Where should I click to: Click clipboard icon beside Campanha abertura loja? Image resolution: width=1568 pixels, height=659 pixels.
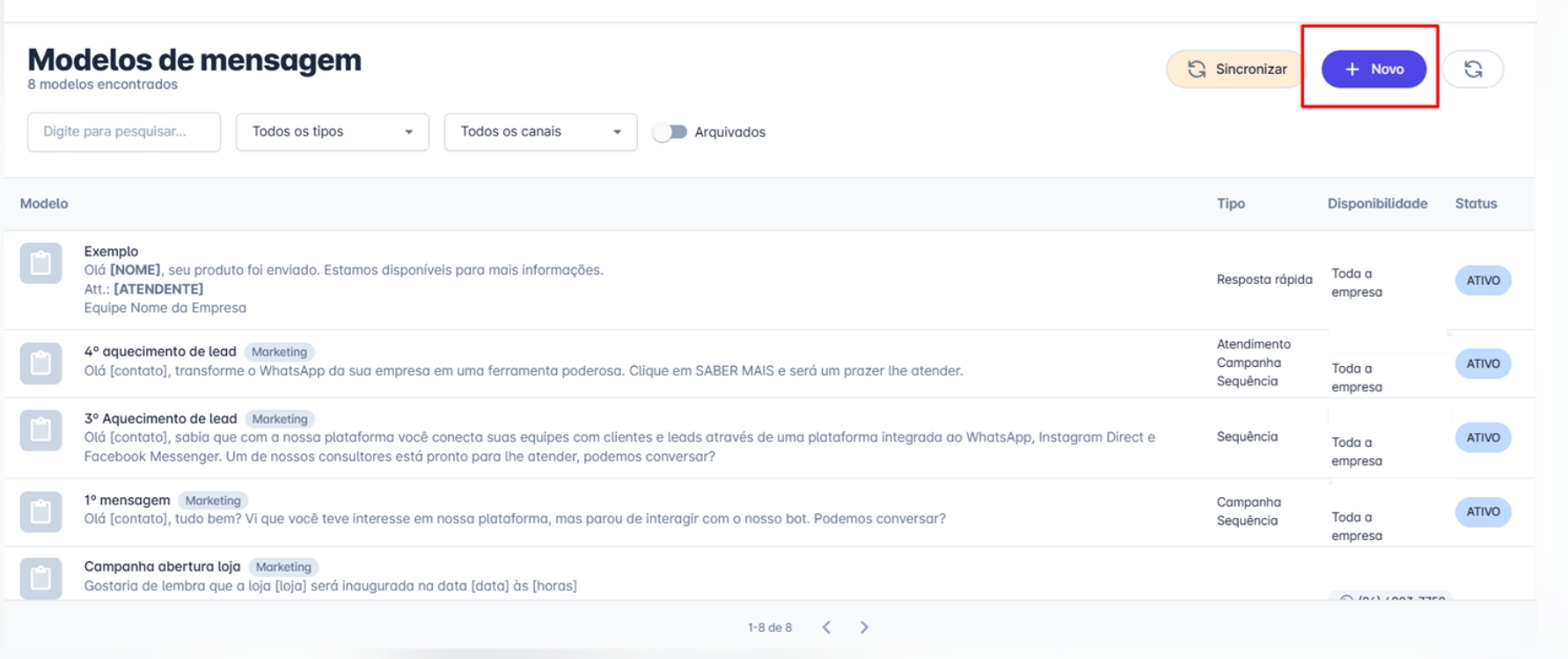coord(40,578)
